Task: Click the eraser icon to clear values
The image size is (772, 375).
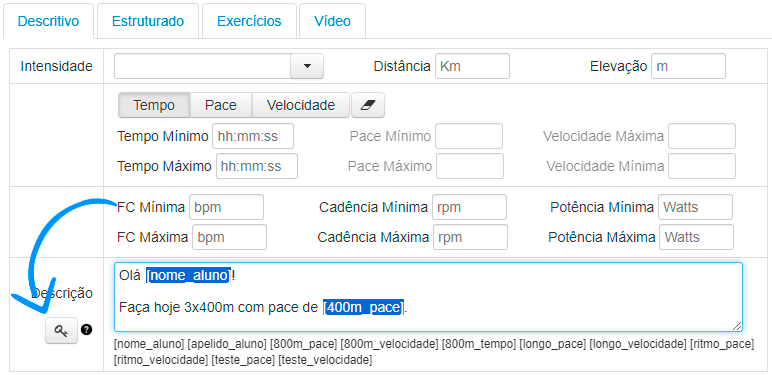Action: coord(368,105)
